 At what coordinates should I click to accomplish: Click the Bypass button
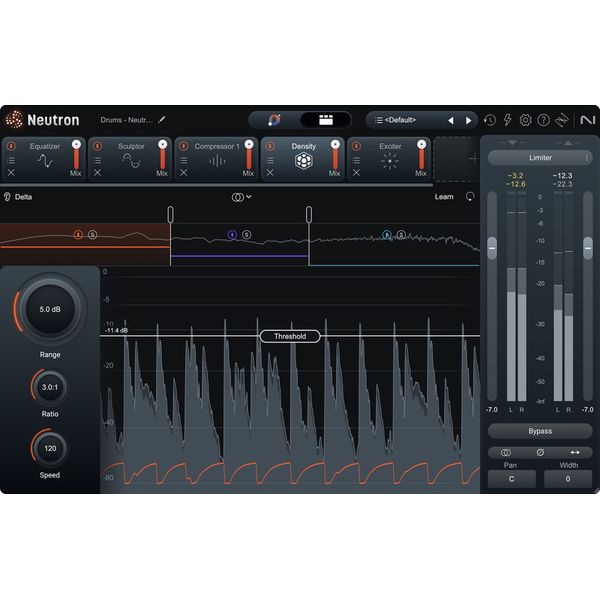tap(540, 431)
